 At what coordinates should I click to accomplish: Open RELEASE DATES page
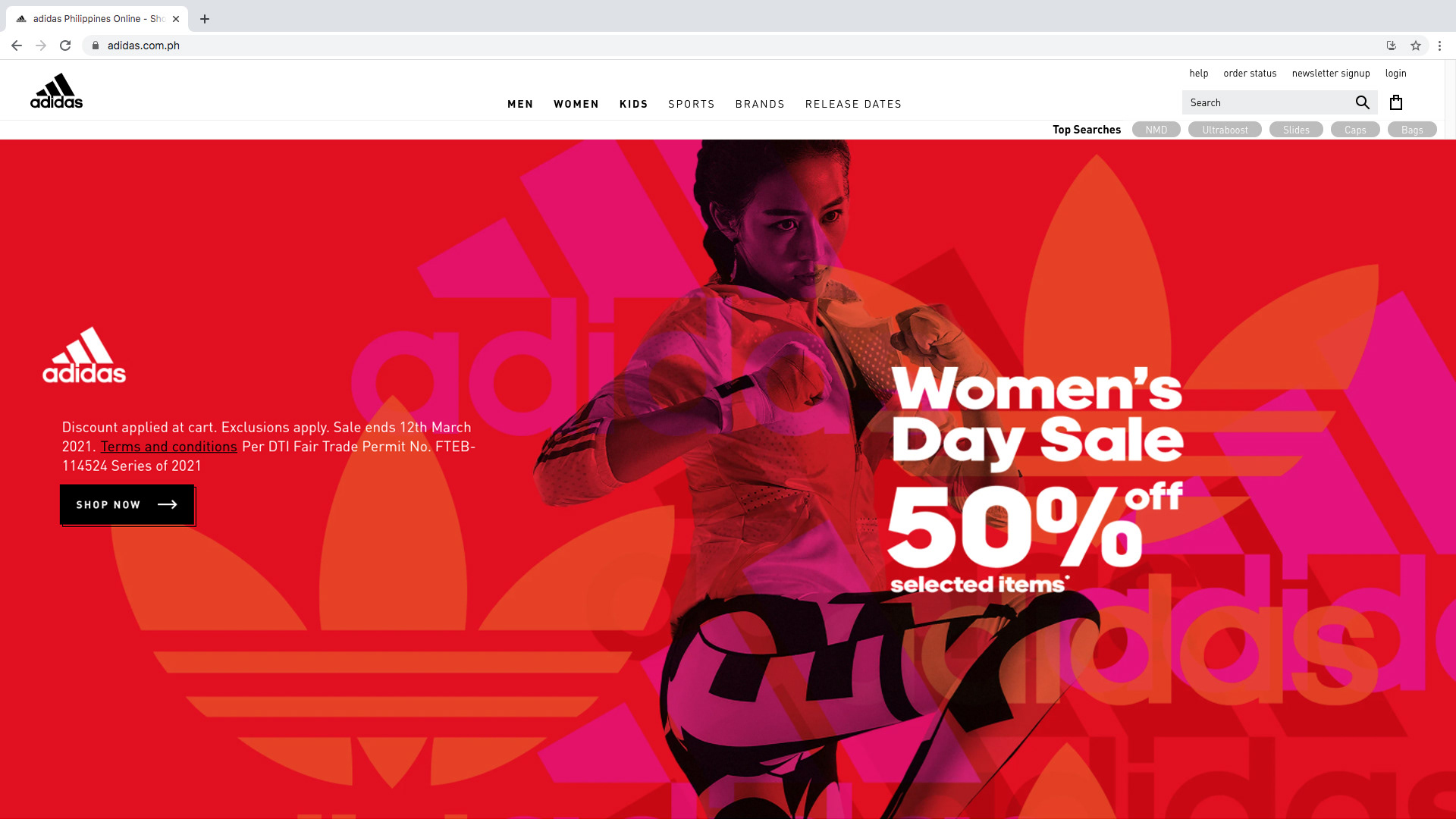854,104
